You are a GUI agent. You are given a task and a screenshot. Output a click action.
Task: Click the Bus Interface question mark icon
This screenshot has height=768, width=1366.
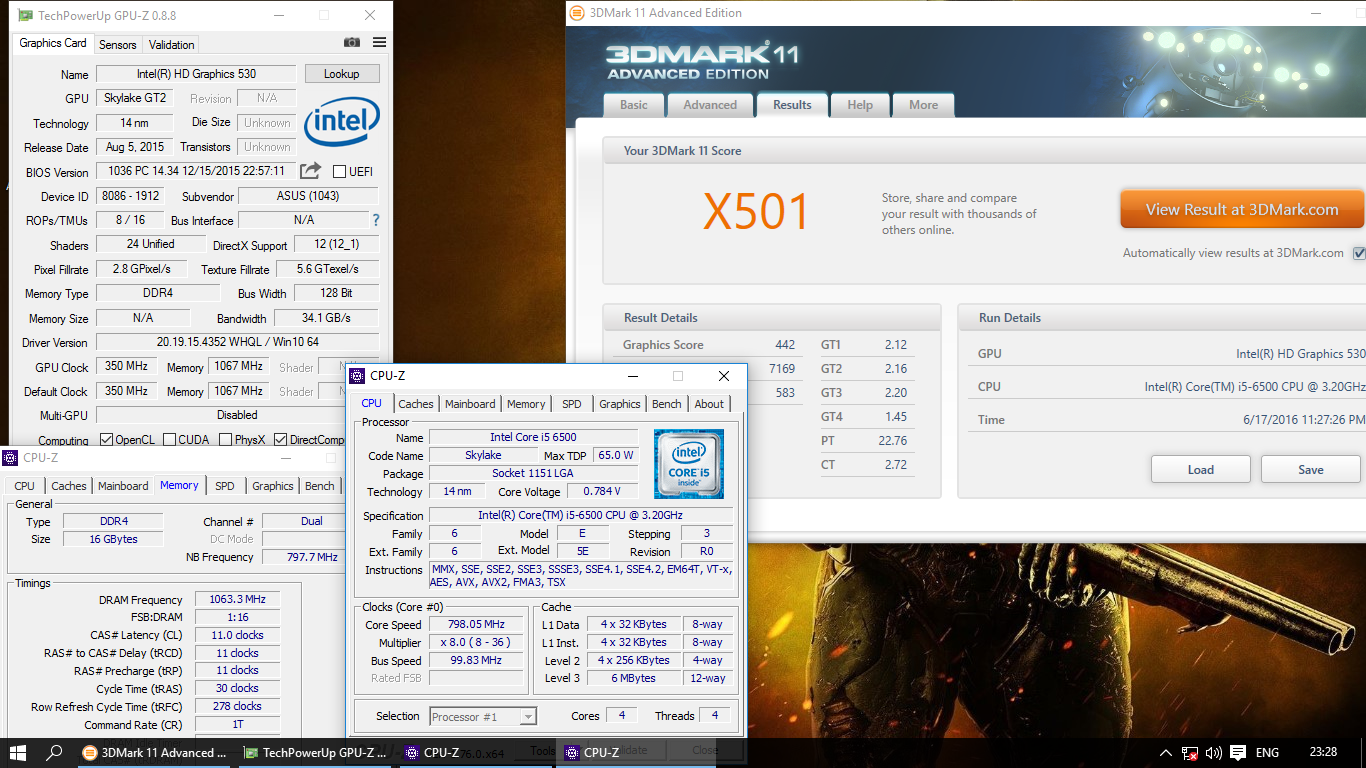point(376,220)
